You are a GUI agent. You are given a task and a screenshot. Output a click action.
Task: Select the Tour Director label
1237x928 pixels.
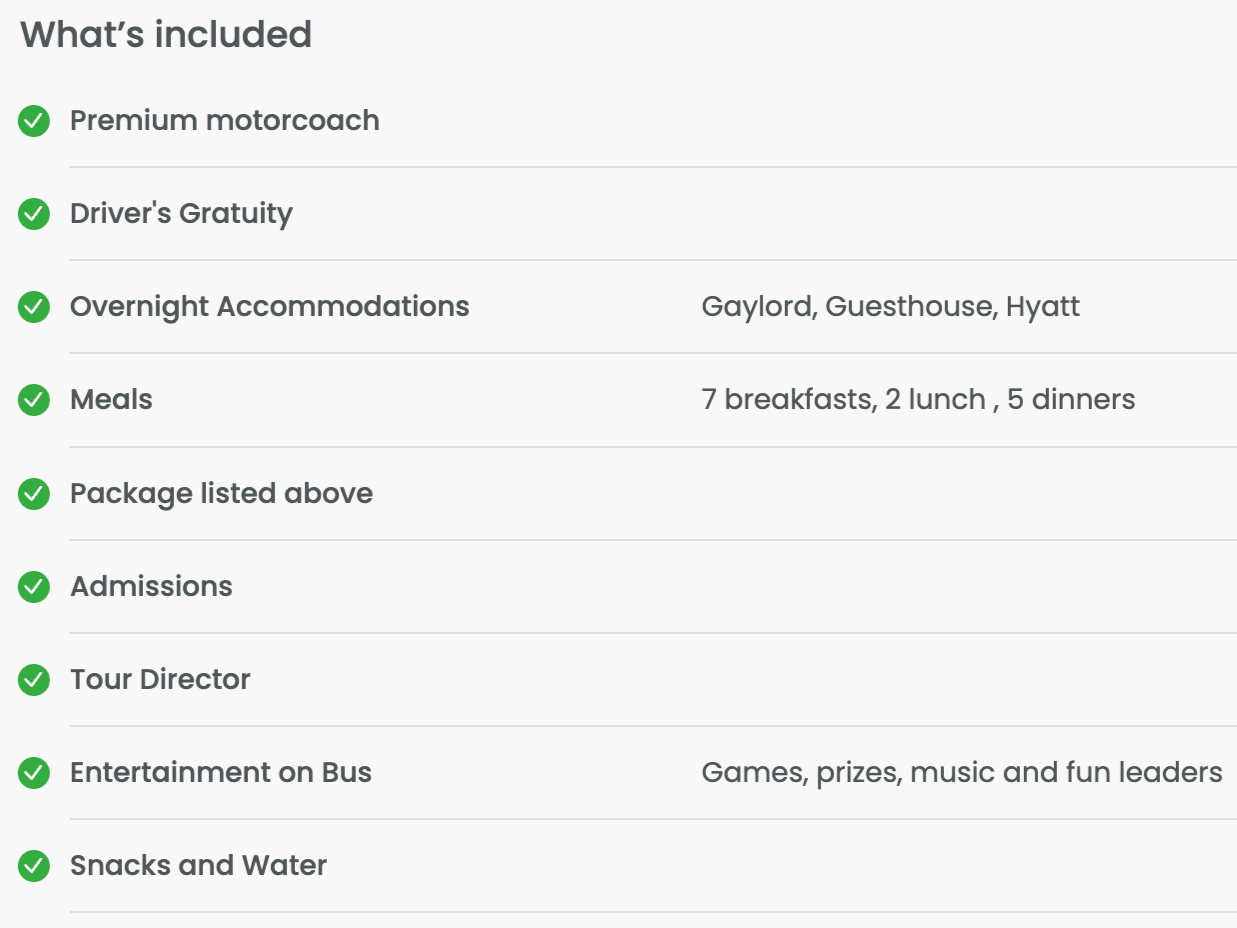[x=160, y=680]
